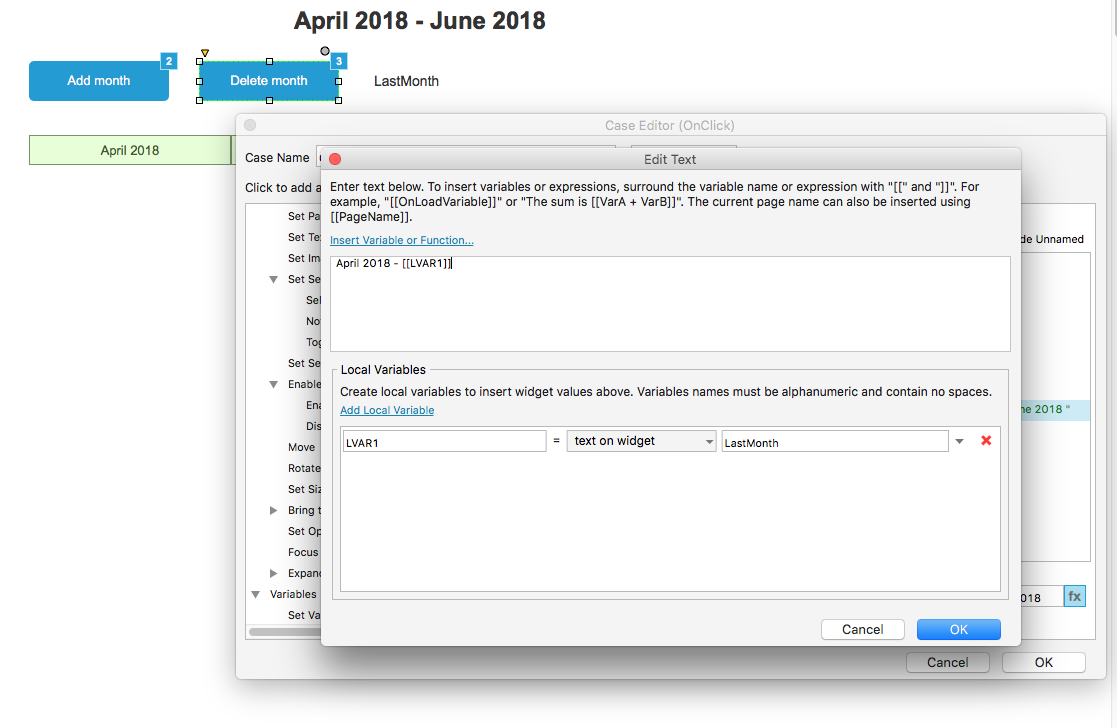Image resolution: width=1117 pixels, height=728 pixels.
Task: Click the red close button of Edit Text
Action: point(335,159)
